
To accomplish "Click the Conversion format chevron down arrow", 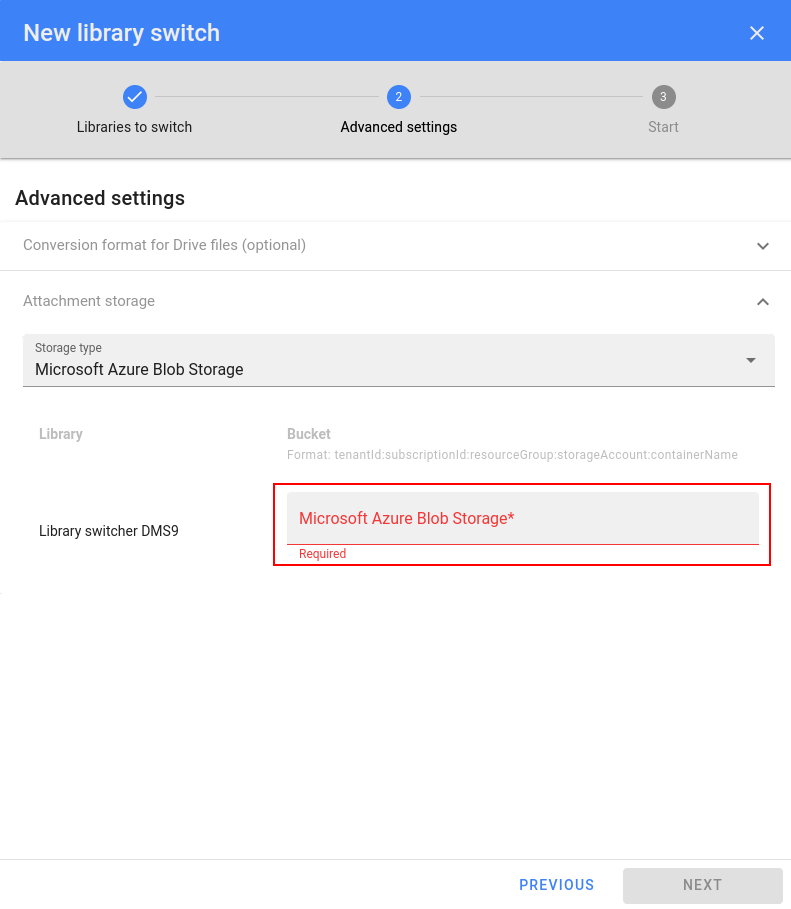I will [763, 246].
